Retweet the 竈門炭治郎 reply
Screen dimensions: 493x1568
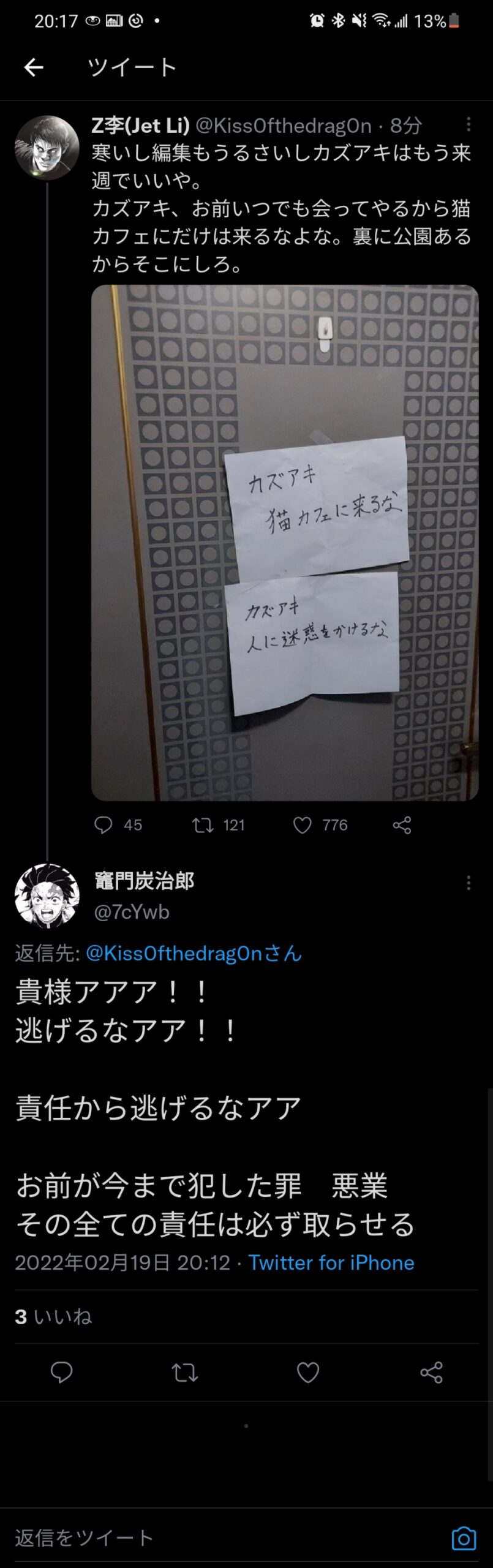(184, 1373)
